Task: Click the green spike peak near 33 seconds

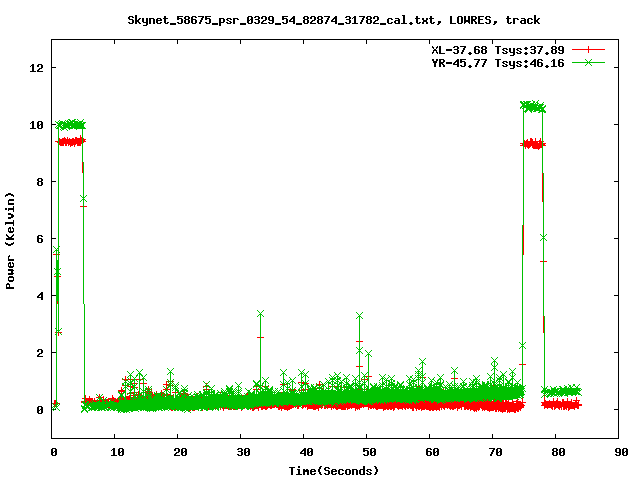Action: 260,313
